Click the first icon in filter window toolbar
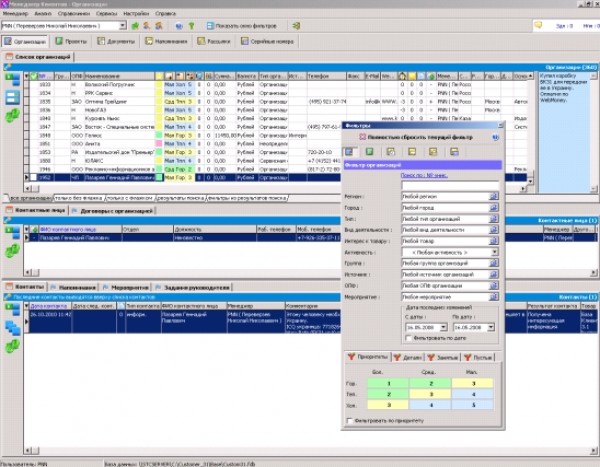 pyautogui.click(x=350, y=151)
